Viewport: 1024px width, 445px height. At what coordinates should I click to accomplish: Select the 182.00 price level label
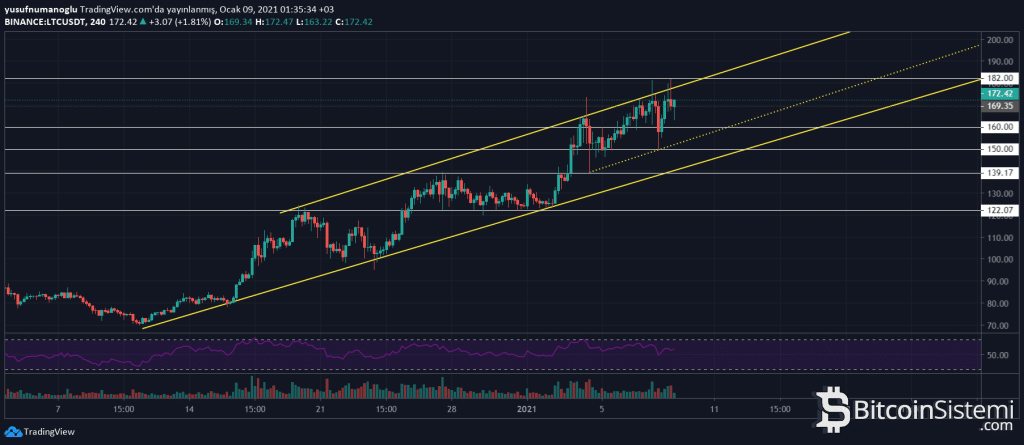click(x=1002, y=78)
